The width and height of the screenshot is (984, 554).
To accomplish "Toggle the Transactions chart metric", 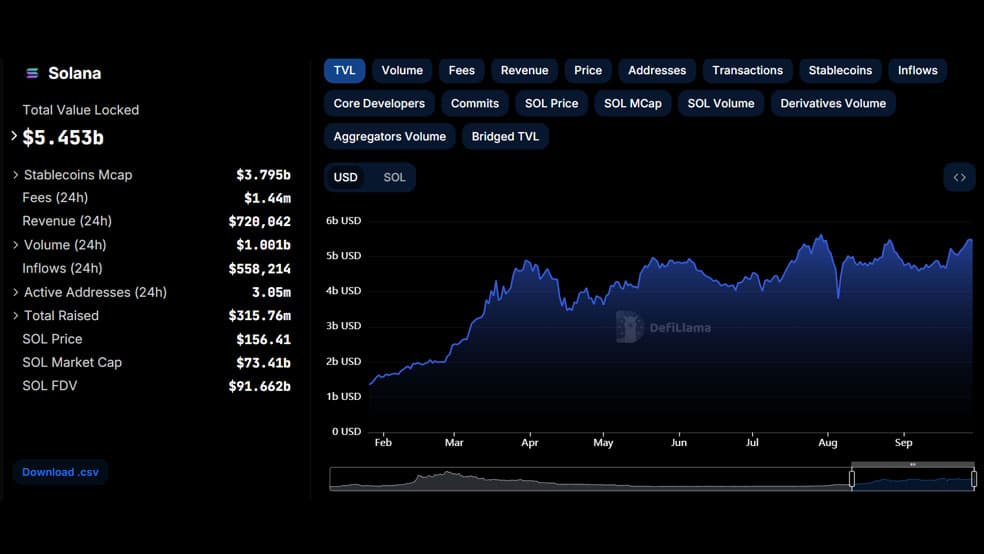I will coord(747,70).
